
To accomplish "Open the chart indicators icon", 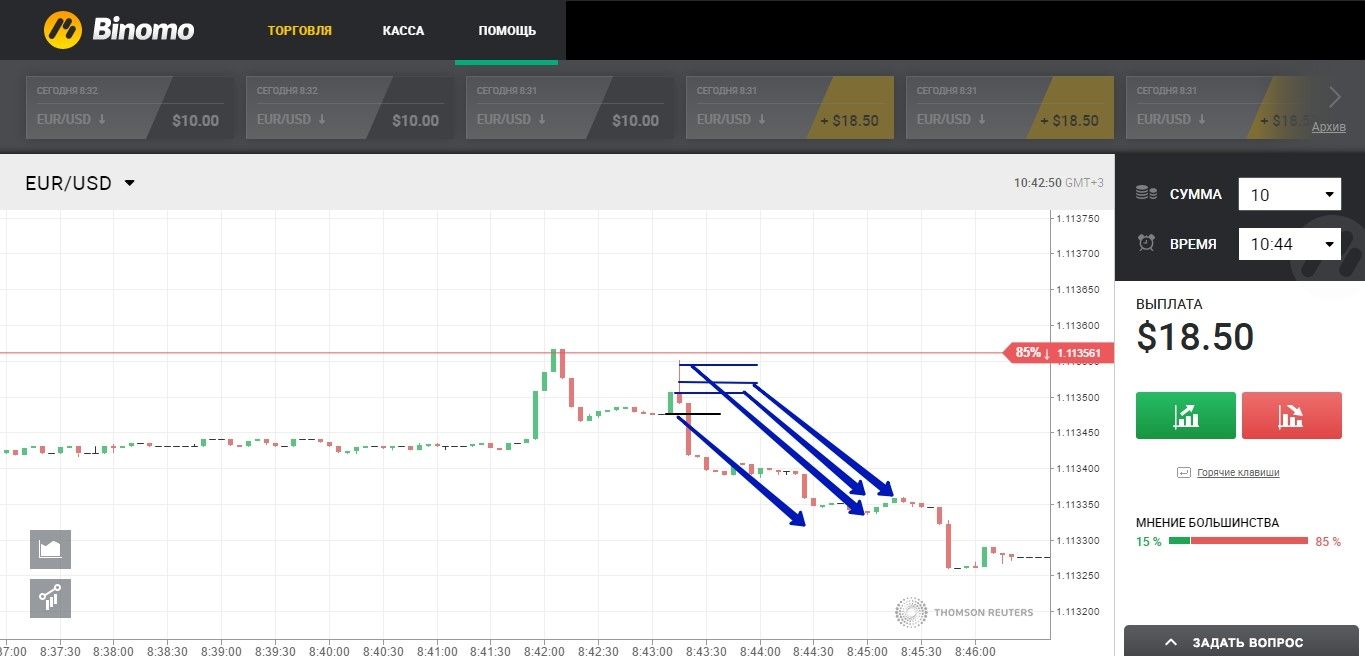I will pyautogui.click(x=50, y=598).
